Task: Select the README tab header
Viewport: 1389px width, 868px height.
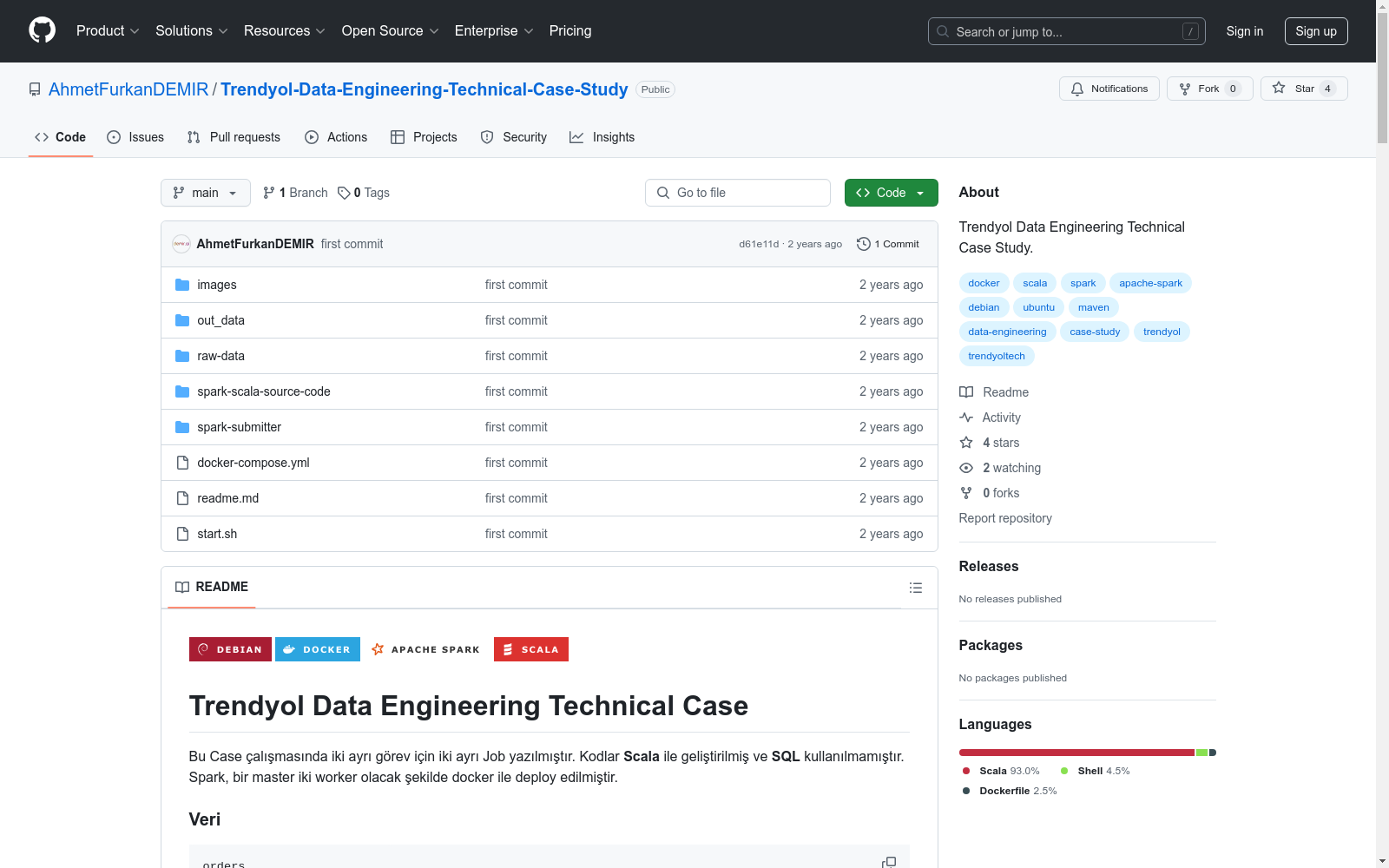Action: coord(212,587)
